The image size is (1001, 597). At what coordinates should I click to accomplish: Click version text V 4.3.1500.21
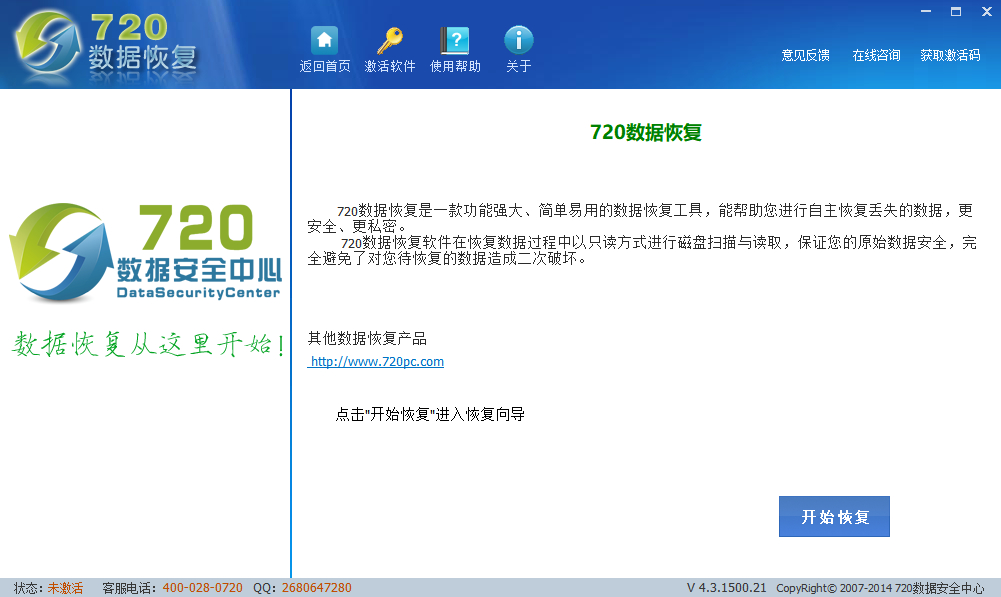coord(726,588)
